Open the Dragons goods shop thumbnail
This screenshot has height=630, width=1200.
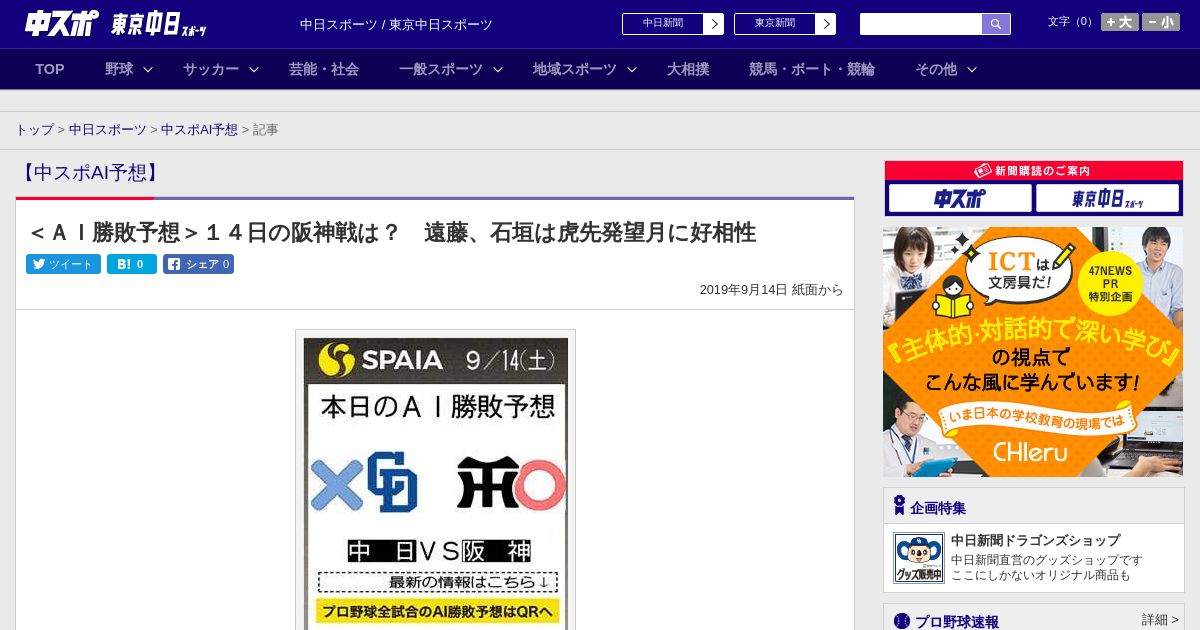(918, 558)
